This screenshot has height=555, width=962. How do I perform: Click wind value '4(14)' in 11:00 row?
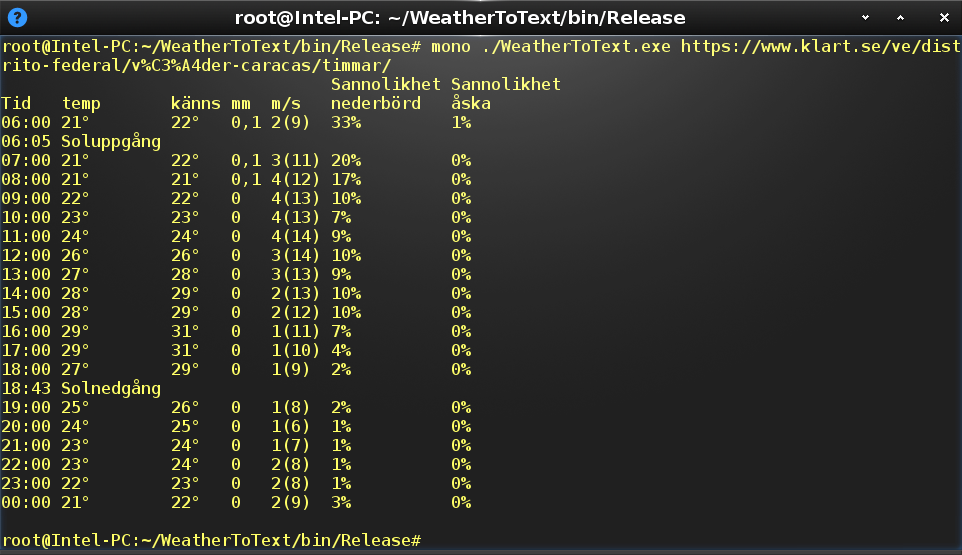pos(296,237)
